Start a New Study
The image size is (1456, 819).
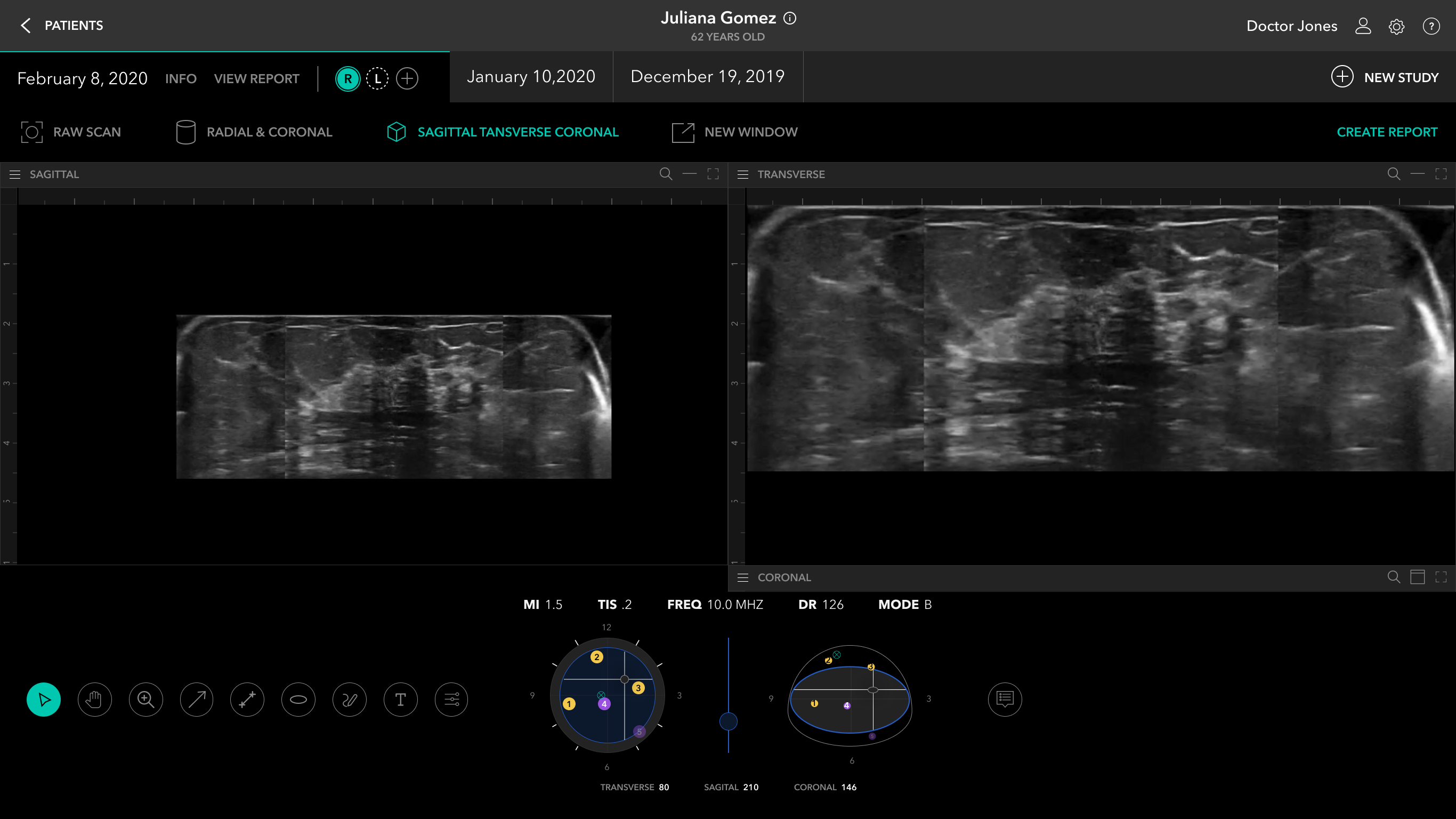pyautogui.click(x=1385, y=77)
